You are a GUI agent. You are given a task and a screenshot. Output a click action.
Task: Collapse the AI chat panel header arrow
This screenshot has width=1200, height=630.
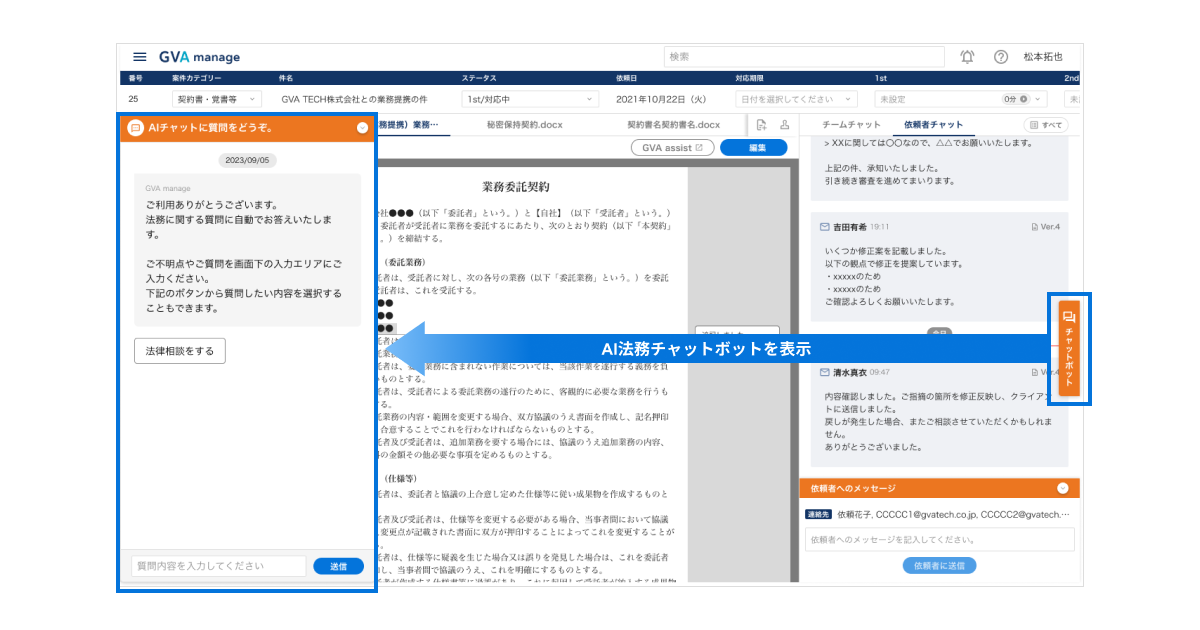pyautogui.click(x=362, y=128)
